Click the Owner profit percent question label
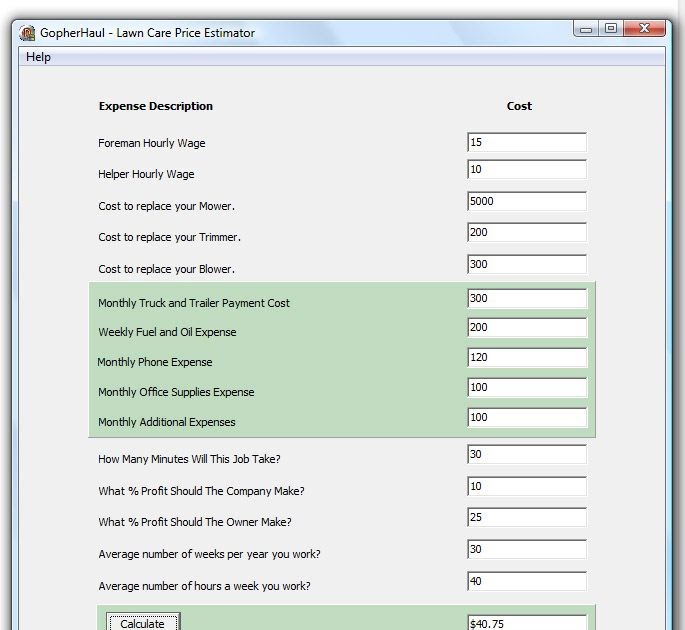The height and width of the screenshot is (630, 685). 195,522
